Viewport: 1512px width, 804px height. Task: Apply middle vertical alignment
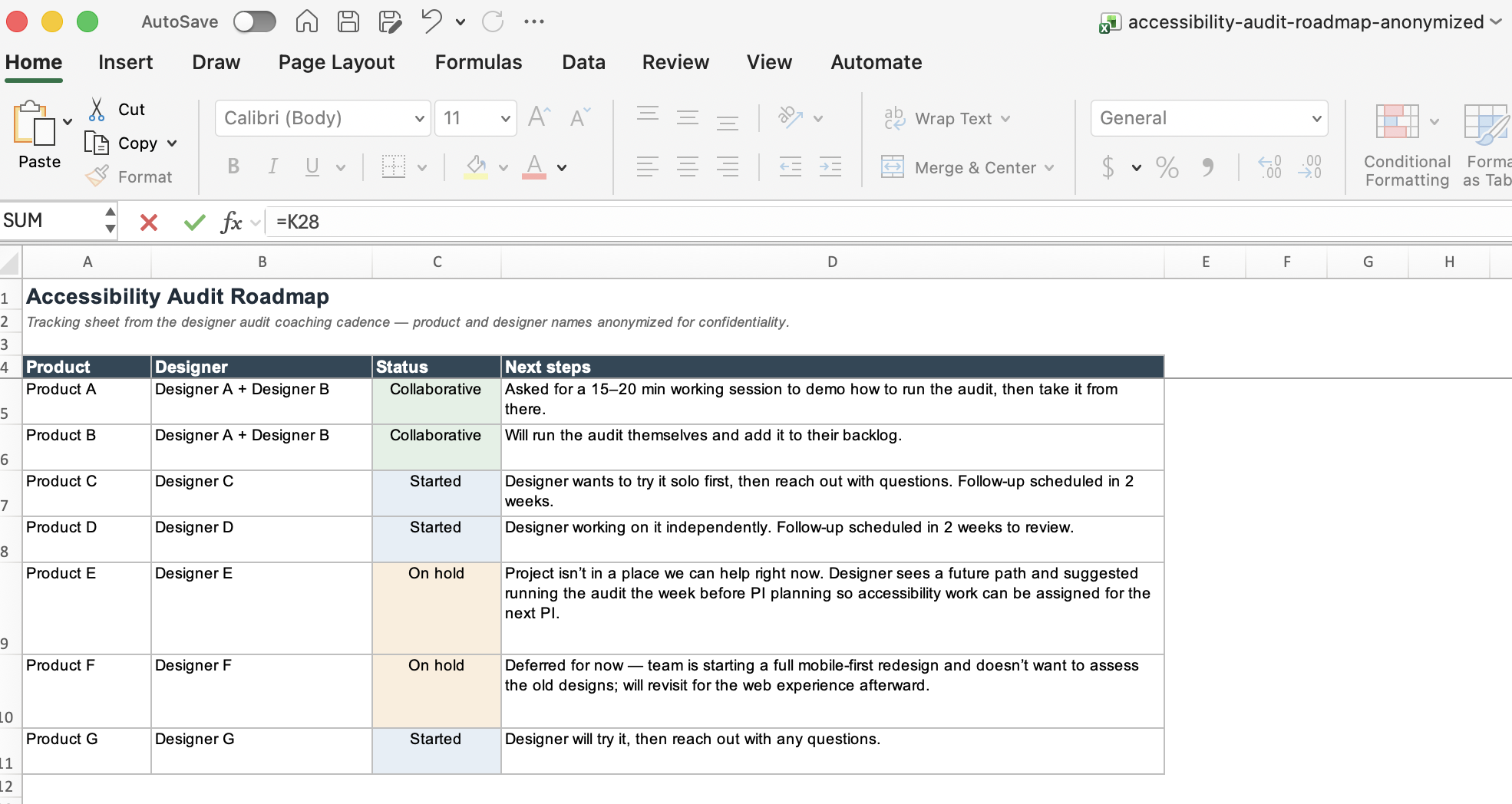coord(688,117)
